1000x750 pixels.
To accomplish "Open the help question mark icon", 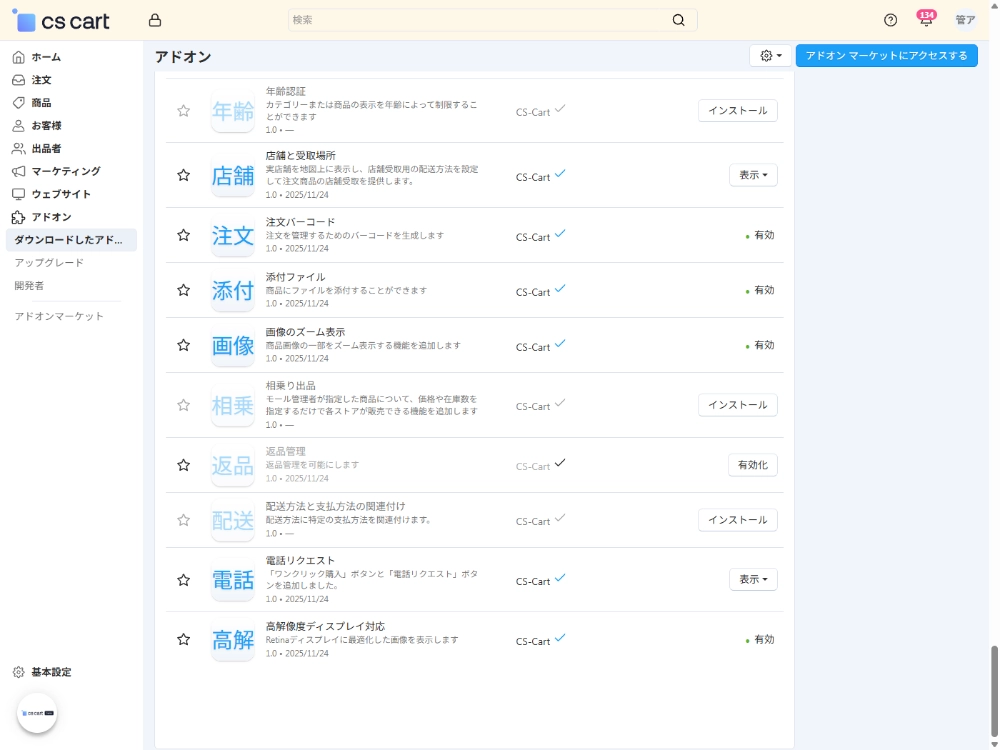I will click(x=890, y=20).
